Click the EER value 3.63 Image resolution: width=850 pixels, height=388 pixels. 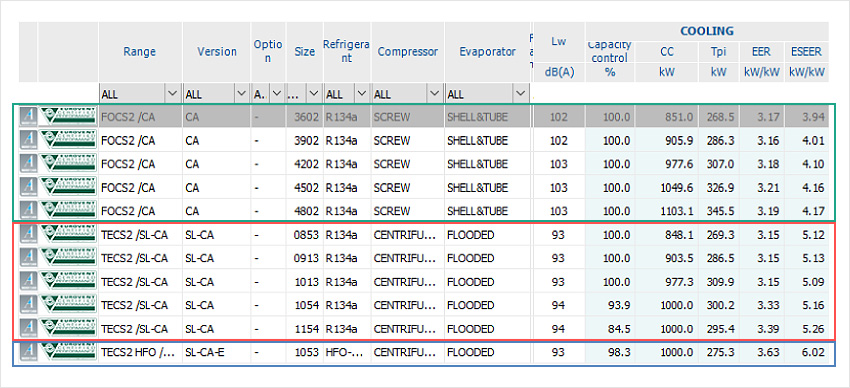(761, 352)
